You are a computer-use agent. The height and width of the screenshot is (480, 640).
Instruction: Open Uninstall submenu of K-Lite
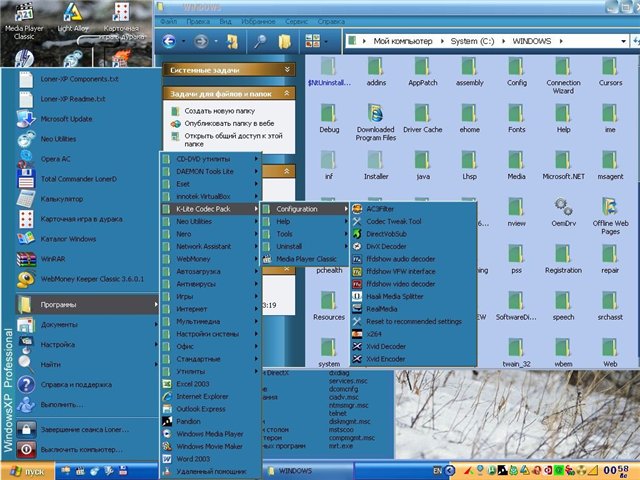point(304,247)
